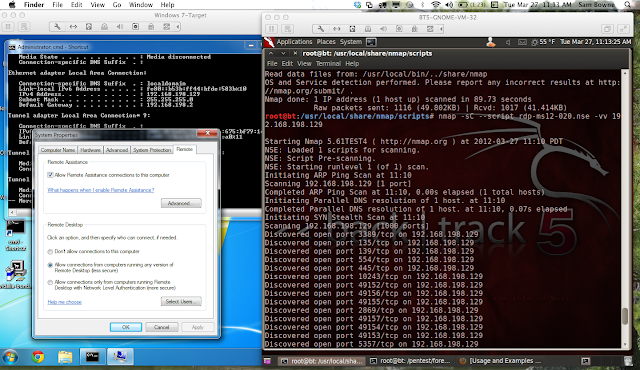Open the terminal launcher icon in GNOME panel
This screenshot has height=370, width=640.
(x=371, y=42)
